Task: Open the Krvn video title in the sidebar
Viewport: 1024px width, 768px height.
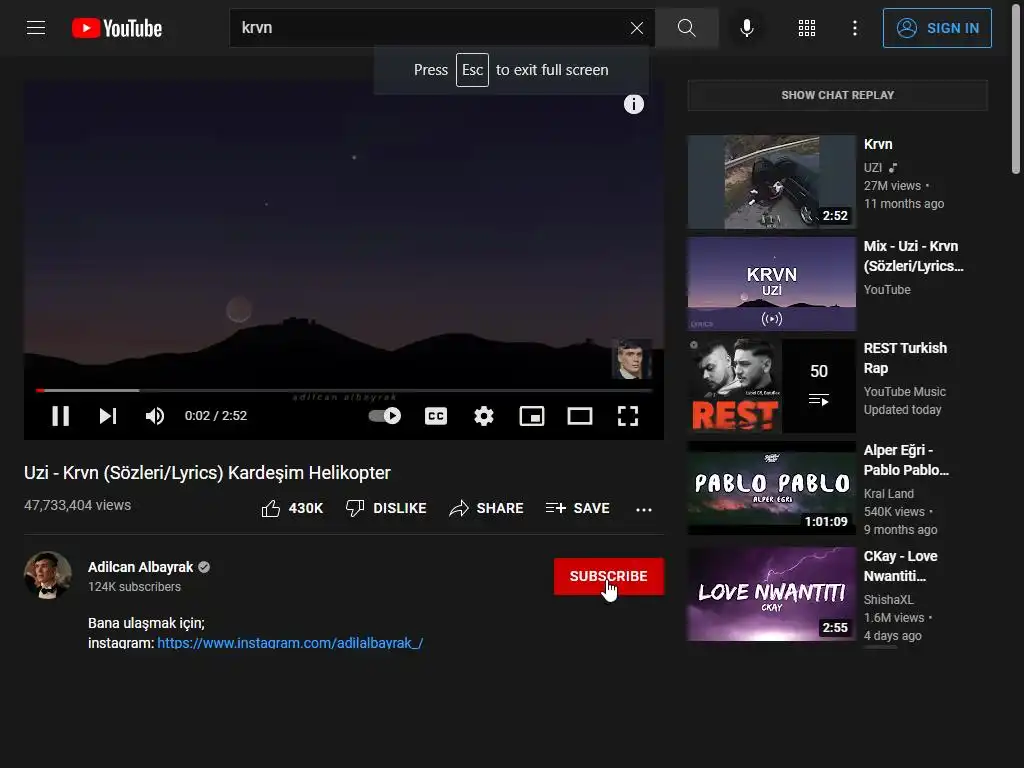Action: point(878,144)
